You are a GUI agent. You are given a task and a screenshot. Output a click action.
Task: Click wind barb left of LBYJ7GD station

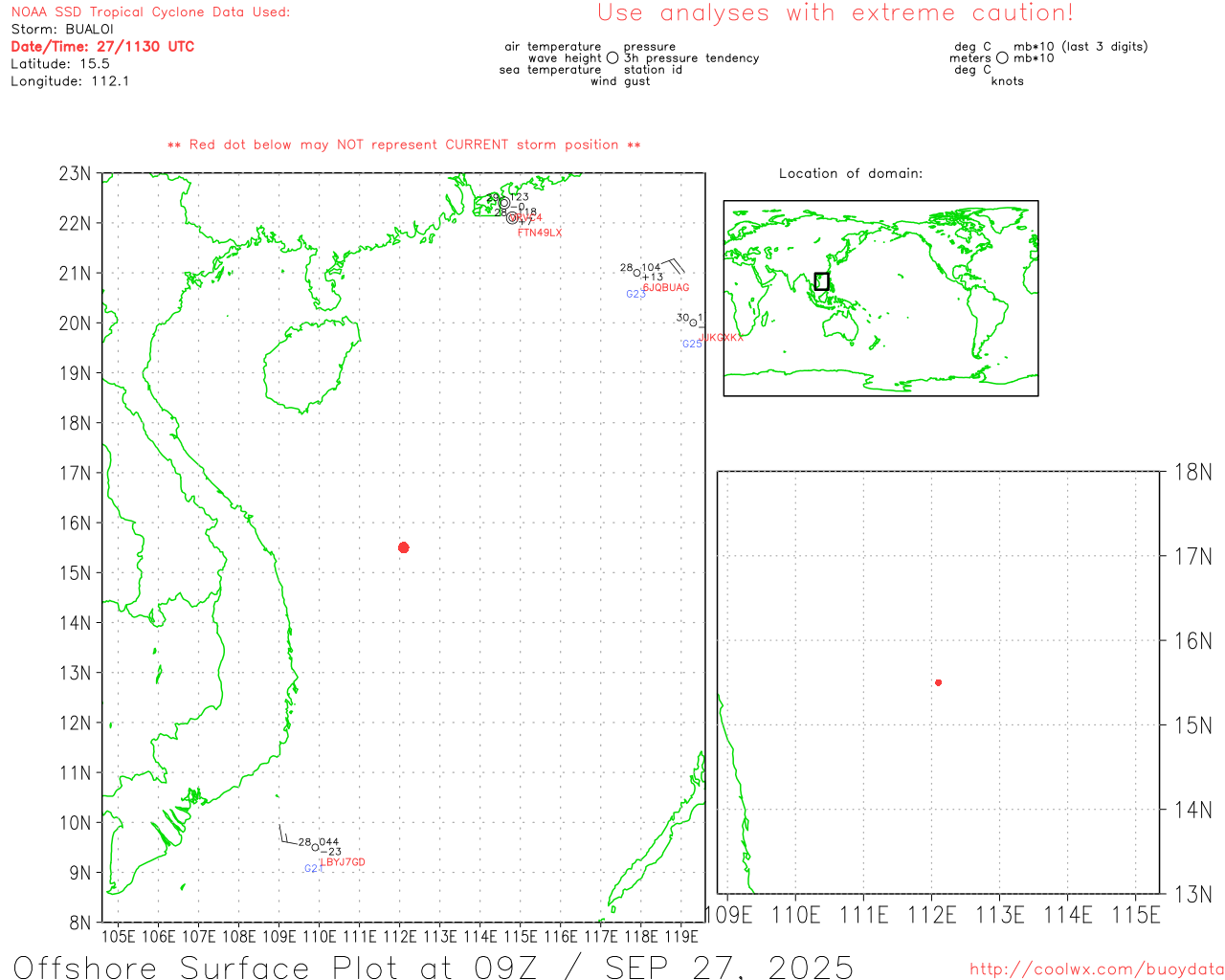(285, 837)
